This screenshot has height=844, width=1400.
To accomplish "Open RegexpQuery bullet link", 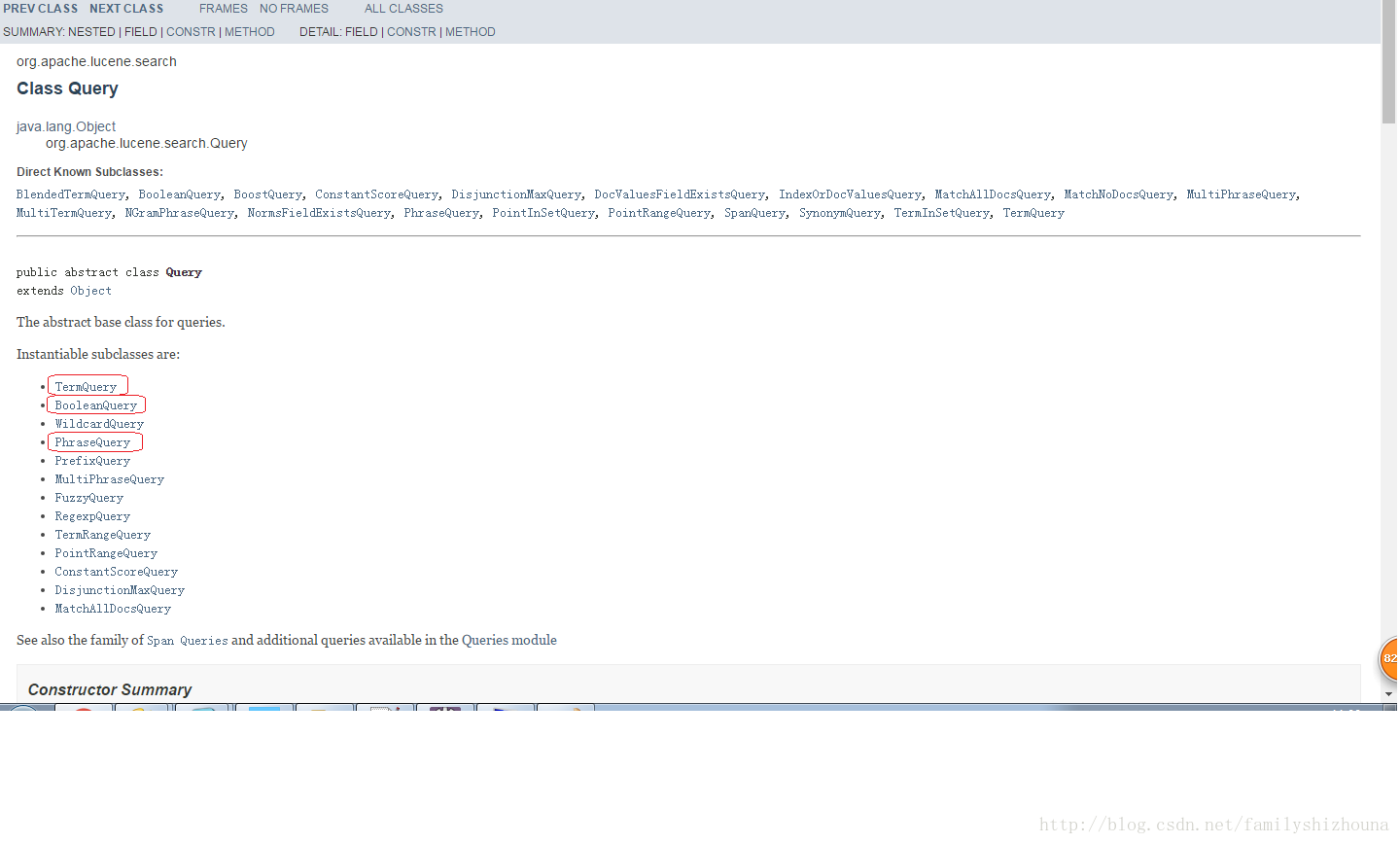I will click(92, 516).
